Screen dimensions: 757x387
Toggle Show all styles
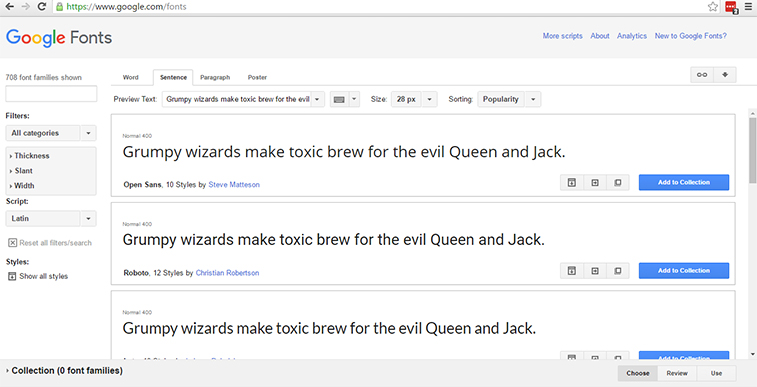coord(38,276)
